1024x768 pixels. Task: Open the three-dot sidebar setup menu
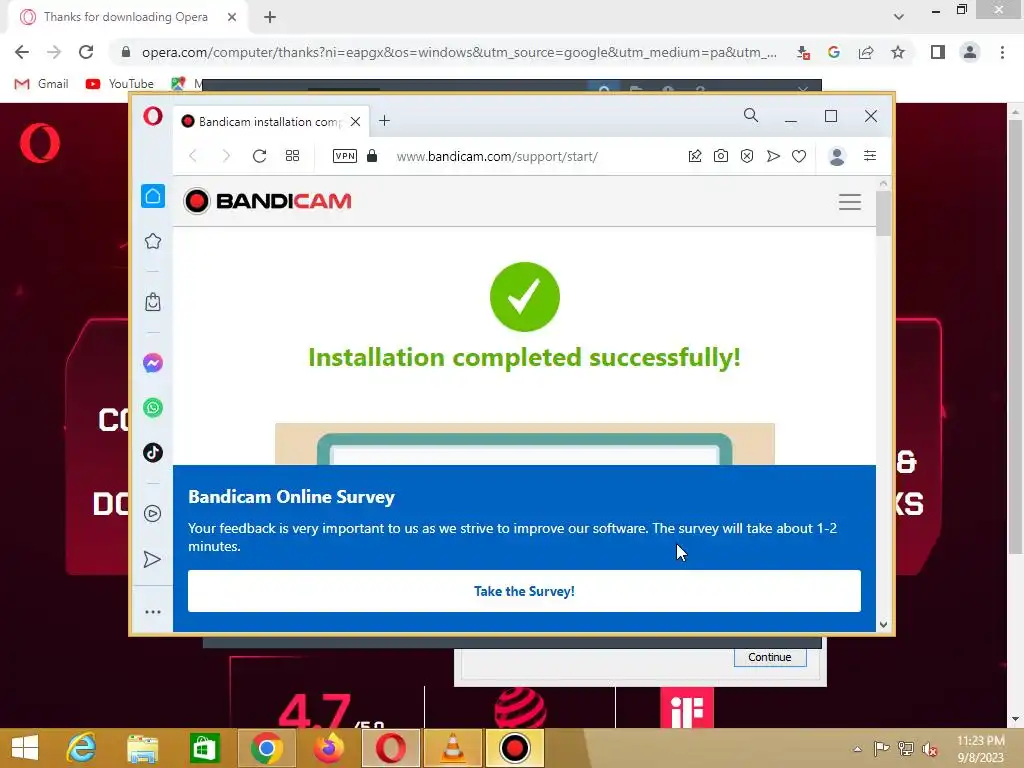(x=153, y=612)
